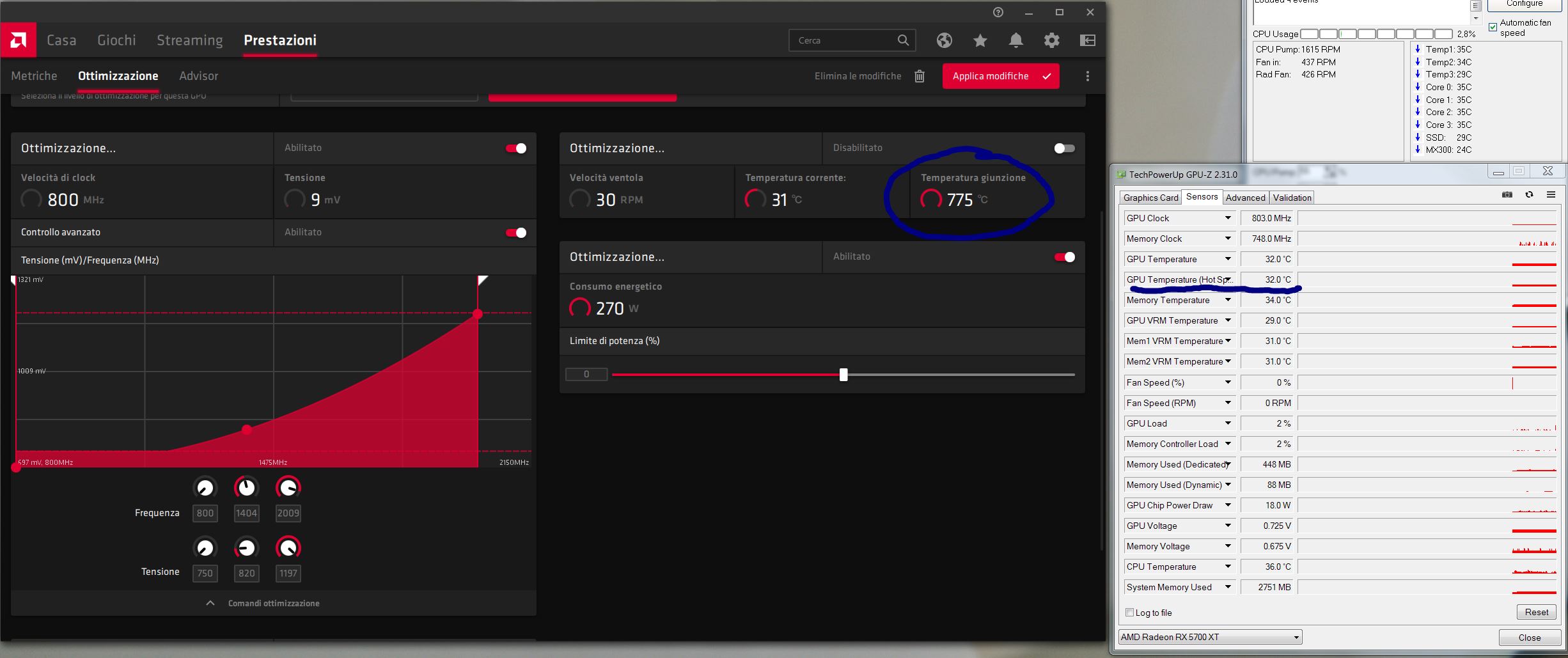The width and height of the screenshot is (1568, 658).
Task: Click the AMD logo home icon
Action: point(19,40)
